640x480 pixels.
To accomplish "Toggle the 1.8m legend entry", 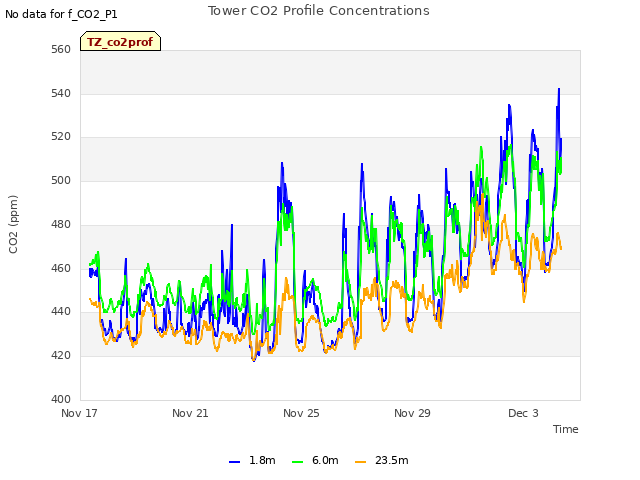I will 252,460.
